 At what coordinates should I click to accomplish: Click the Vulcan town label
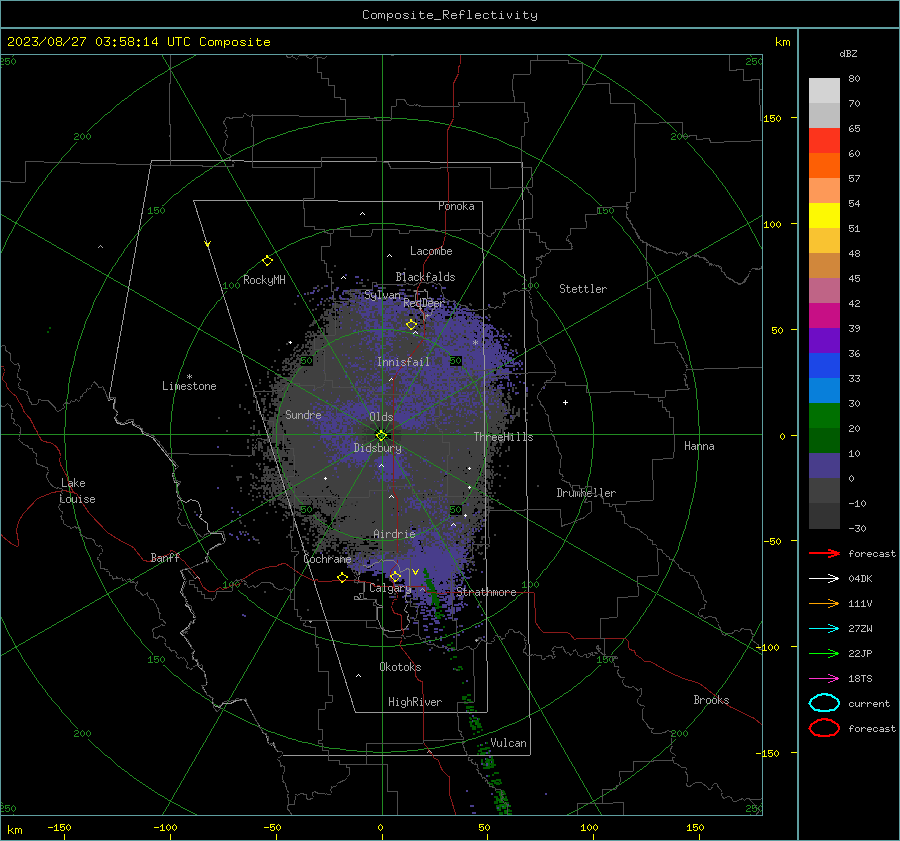tap(508, 743)
